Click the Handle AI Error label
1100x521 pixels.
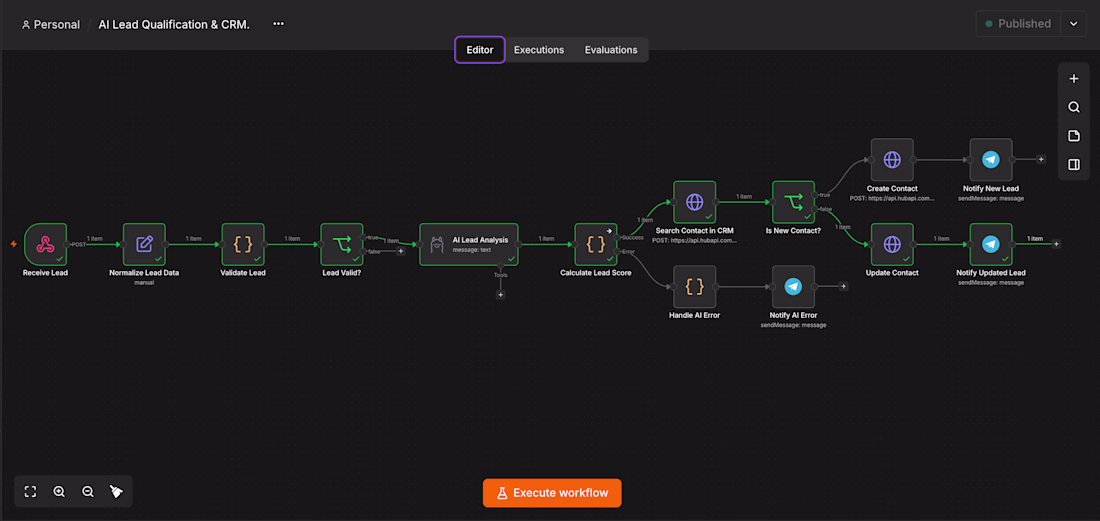pyautogui.click(x=695, y=316)
